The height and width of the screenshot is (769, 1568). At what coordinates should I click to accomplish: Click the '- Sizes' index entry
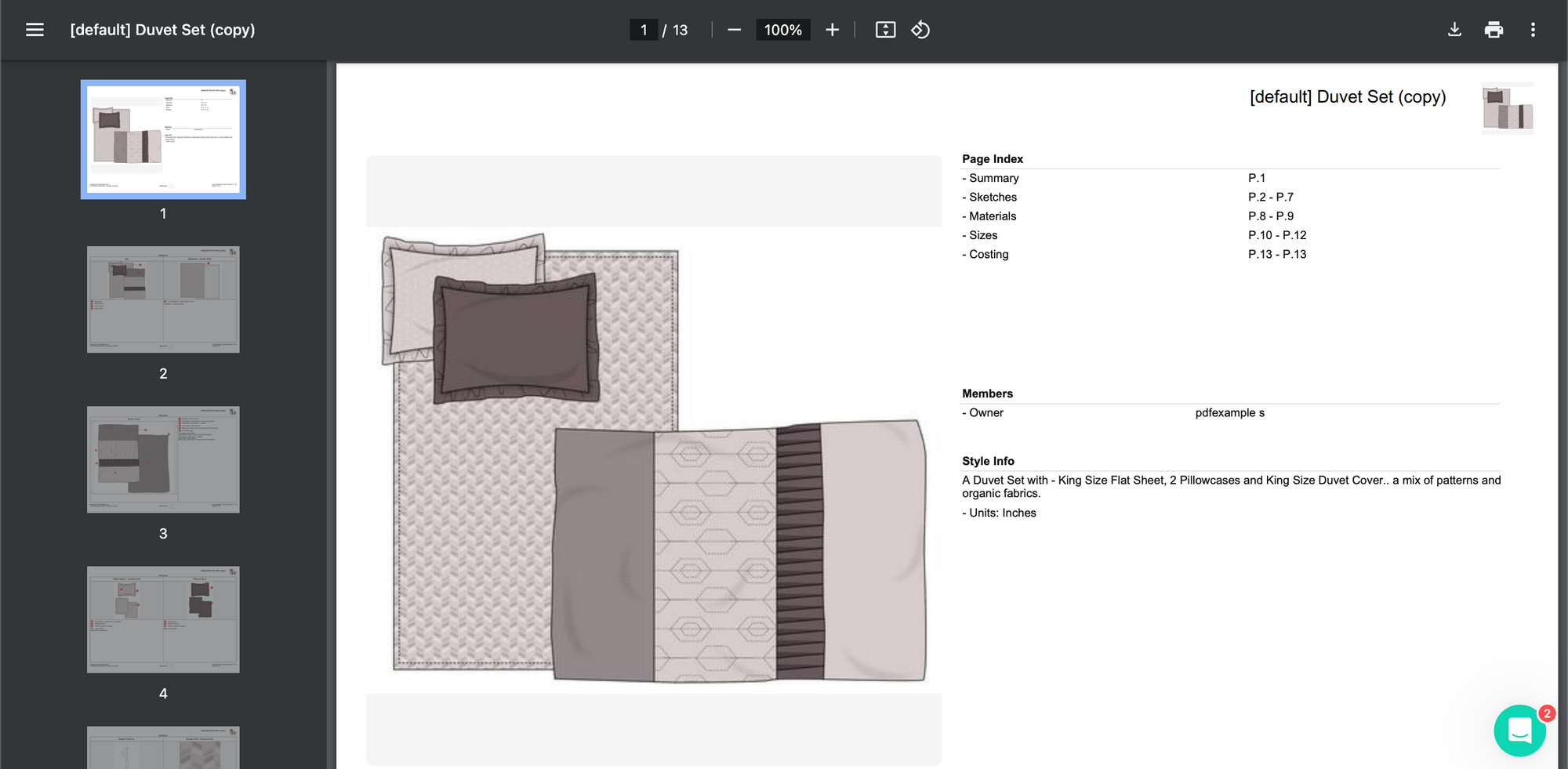(980, 235)
